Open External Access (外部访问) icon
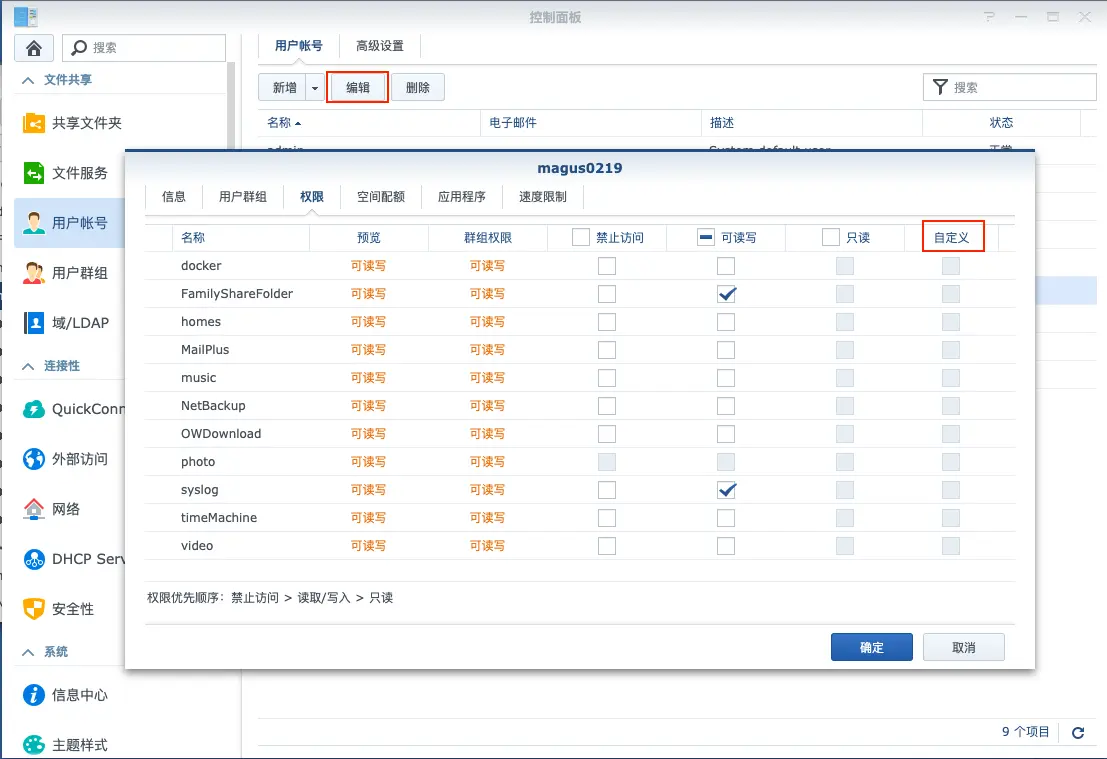 point(34,459)
